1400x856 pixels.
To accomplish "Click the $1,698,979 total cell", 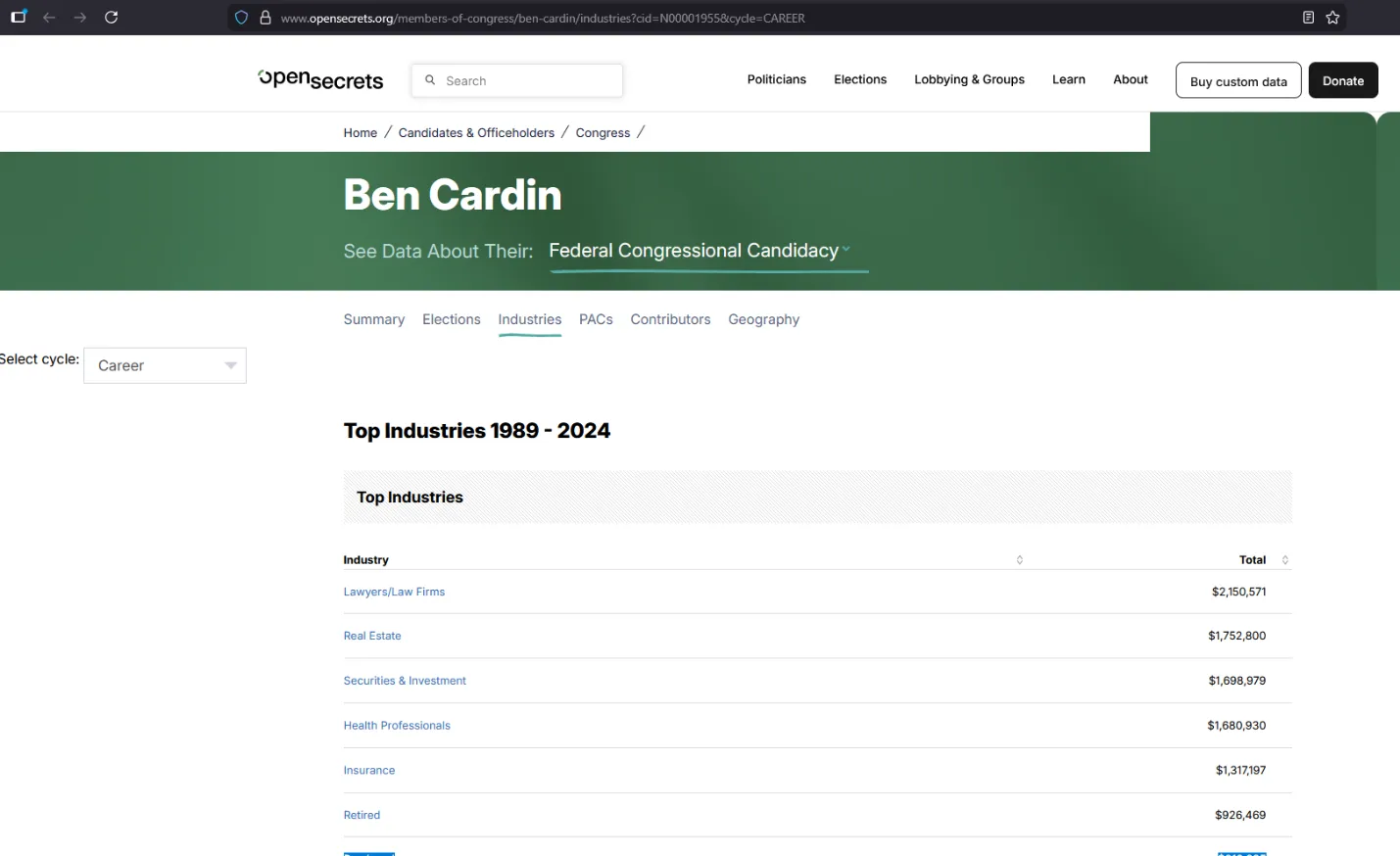I will (x=1236, y=681).
